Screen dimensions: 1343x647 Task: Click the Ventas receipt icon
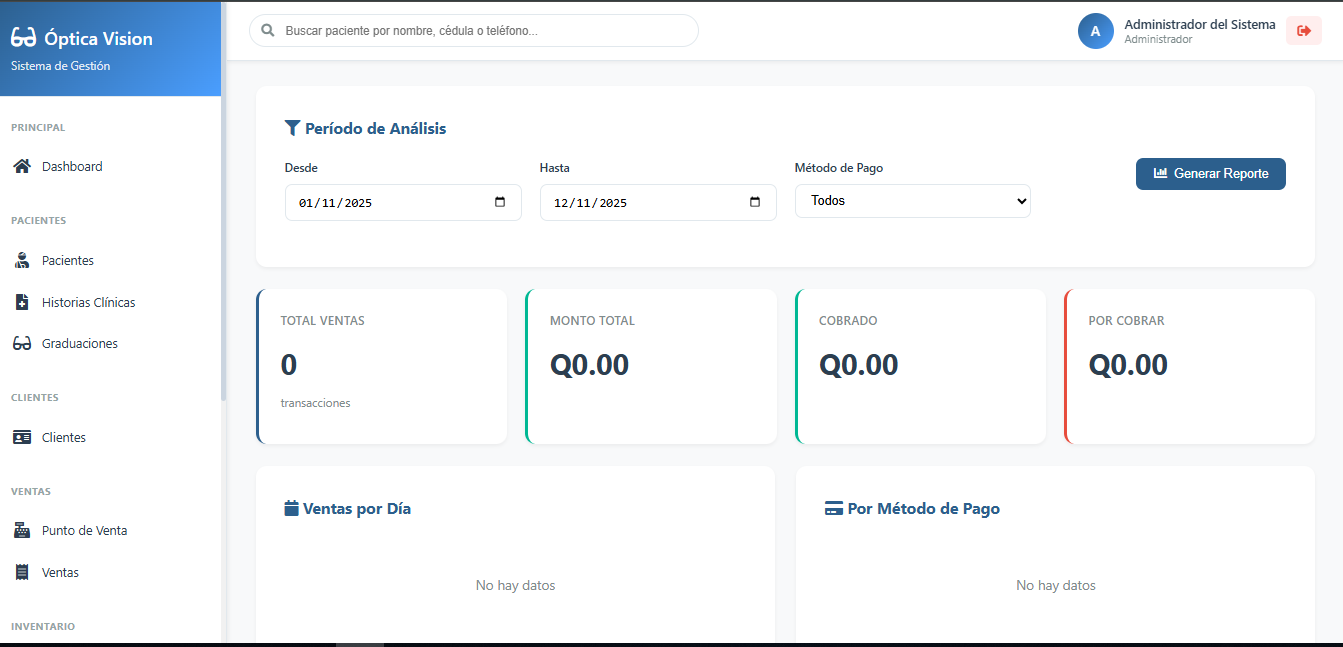(x=22, y=573)
